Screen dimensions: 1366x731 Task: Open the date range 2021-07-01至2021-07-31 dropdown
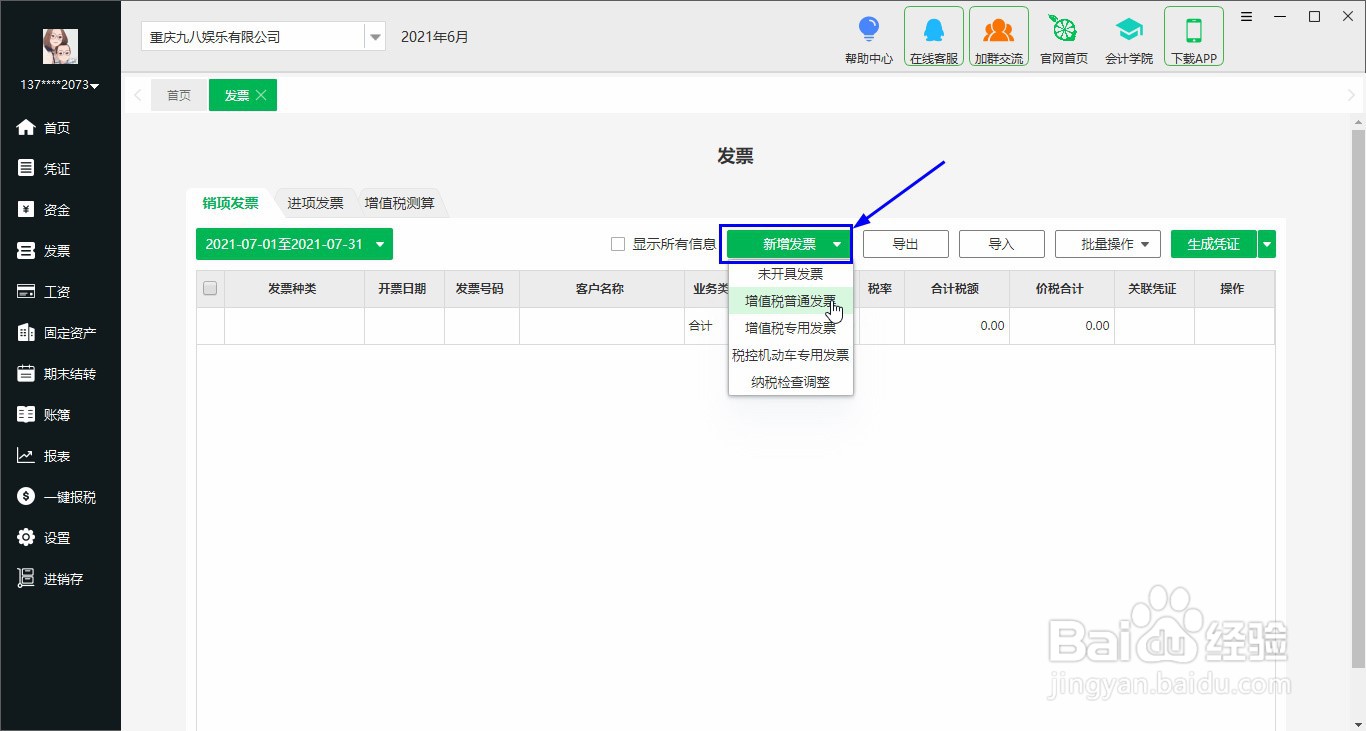[293, 244]
